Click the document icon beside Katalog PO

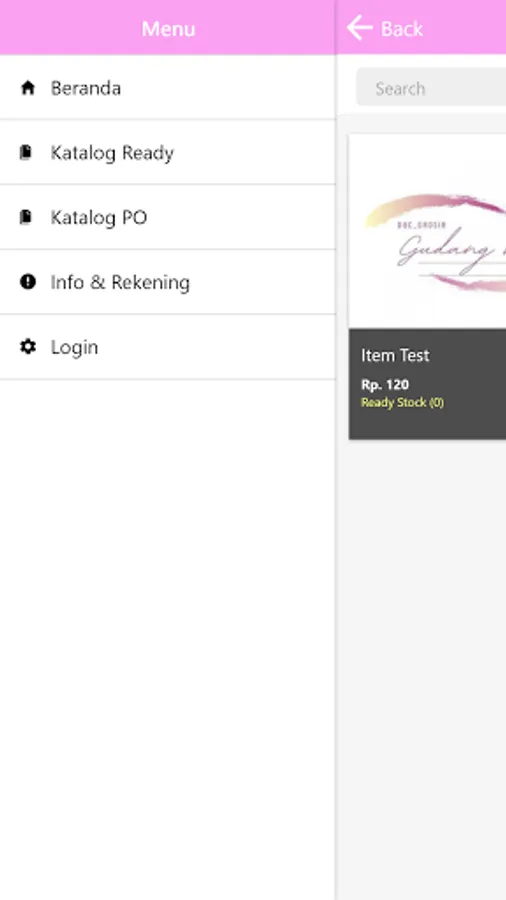[26, 217]
